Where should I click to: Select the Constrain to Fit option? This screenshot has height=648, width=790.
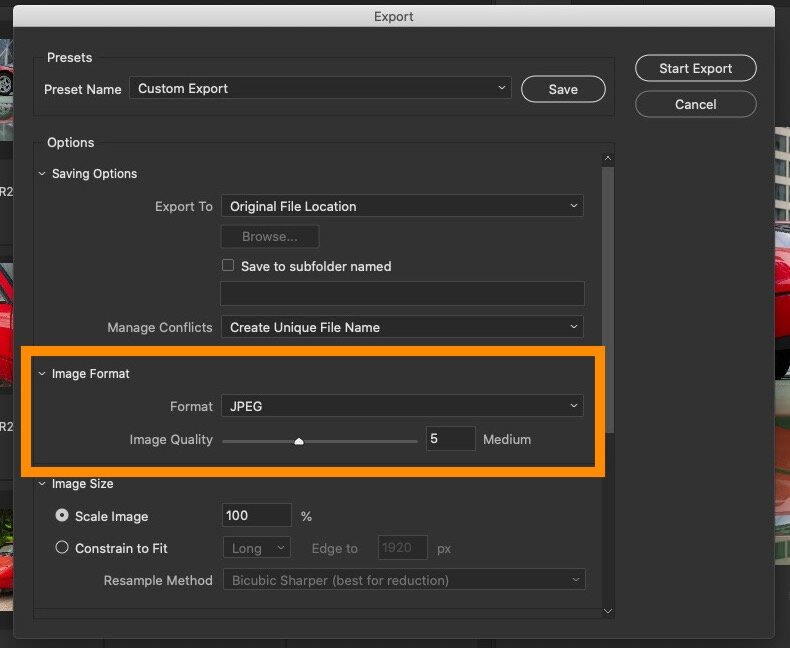(62, 547)
